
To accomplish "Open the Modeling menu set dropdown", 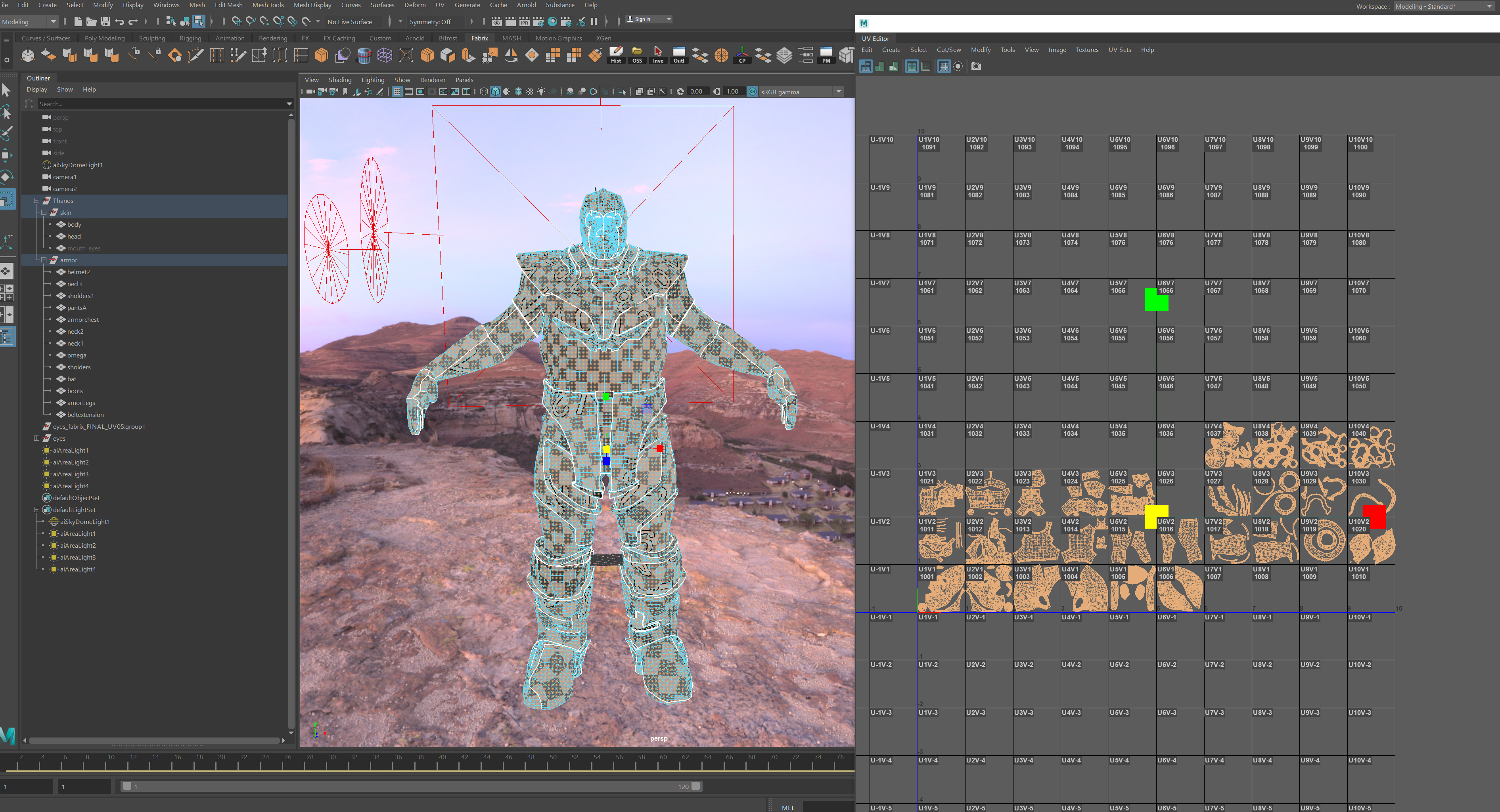I will coord(29,21).
